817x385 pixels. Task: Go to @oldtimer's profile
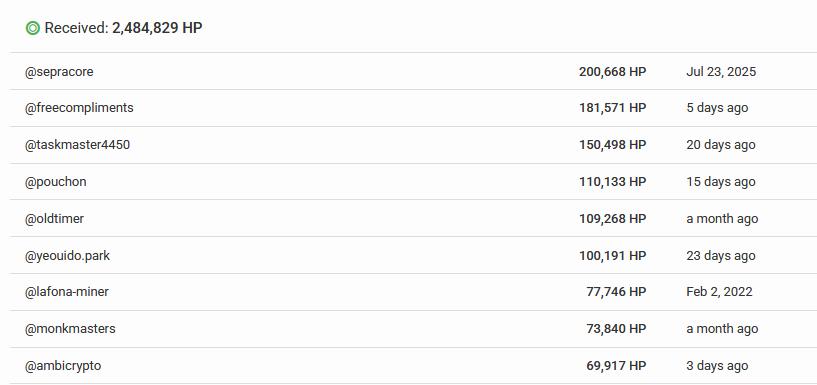54,219
